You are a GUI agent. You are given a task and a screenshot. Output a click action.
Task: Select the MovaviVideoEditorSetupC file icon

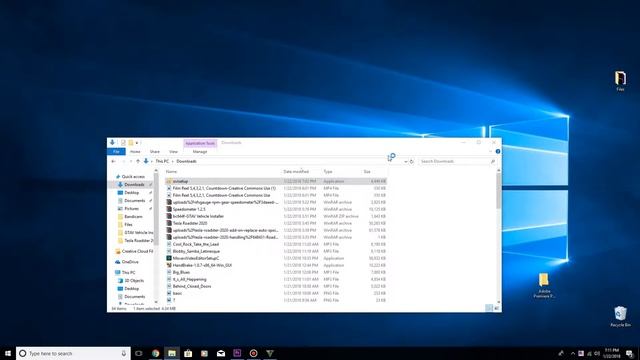169,258
